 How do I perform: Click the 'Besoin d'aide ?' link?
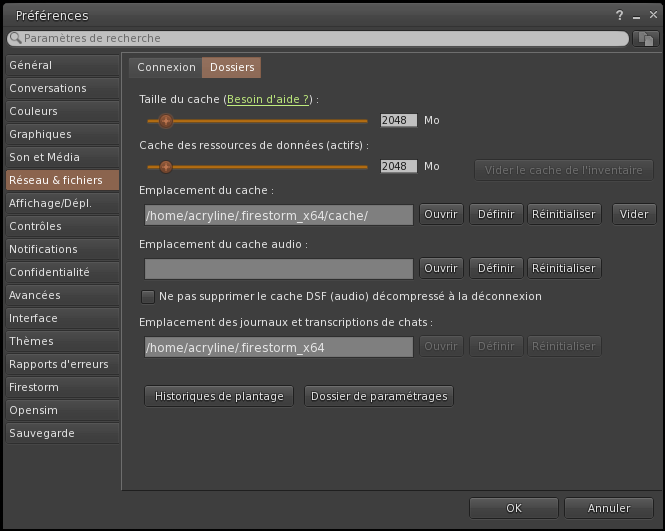(x=269, y=99)
